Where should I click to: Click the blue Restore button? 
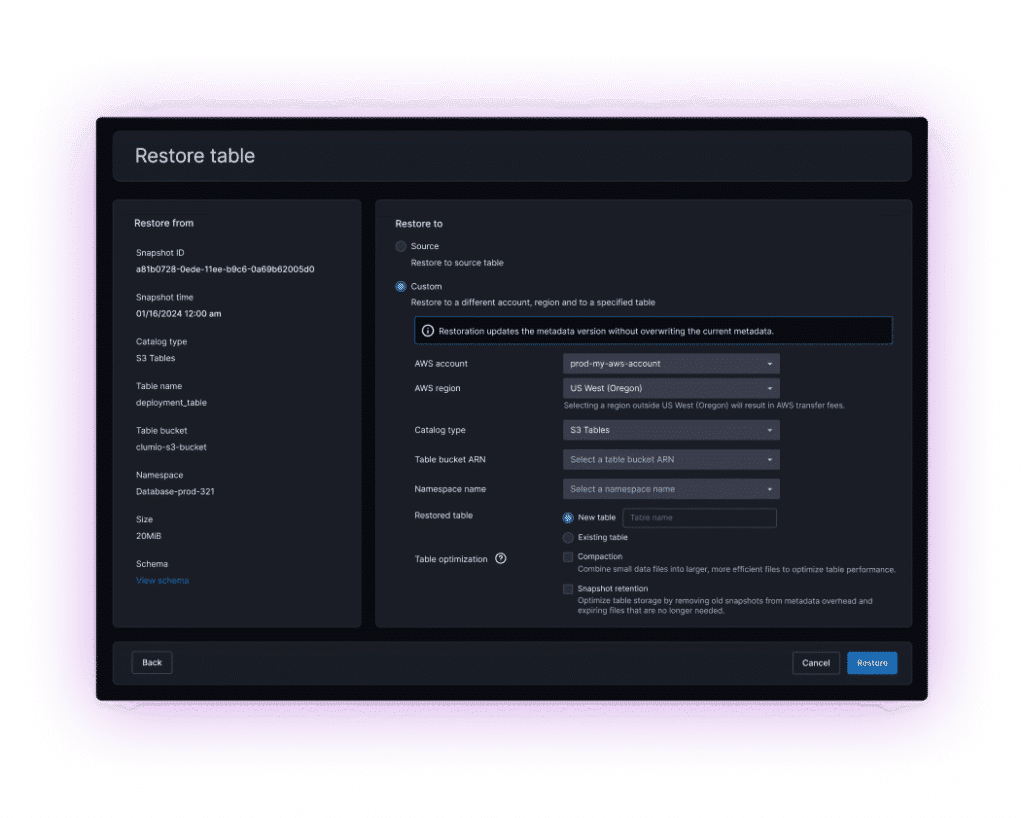tap(872, 663)
